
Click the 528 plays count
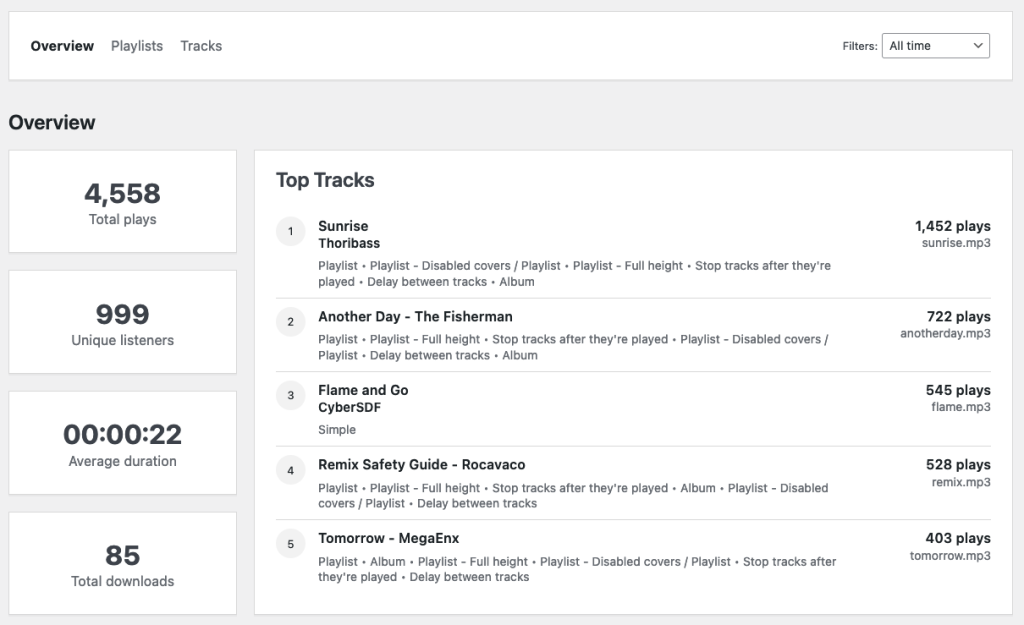[x=958, y=464]
